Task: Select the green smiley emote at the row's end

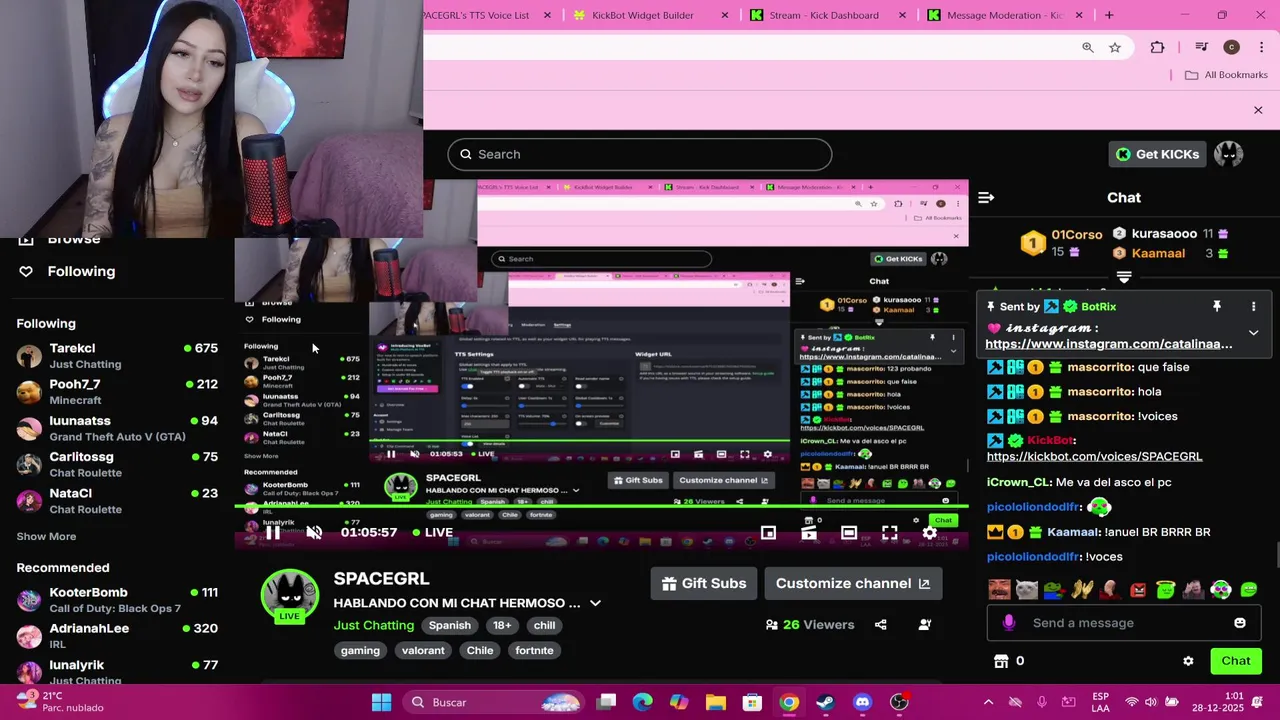Action: pos(1249,590)
